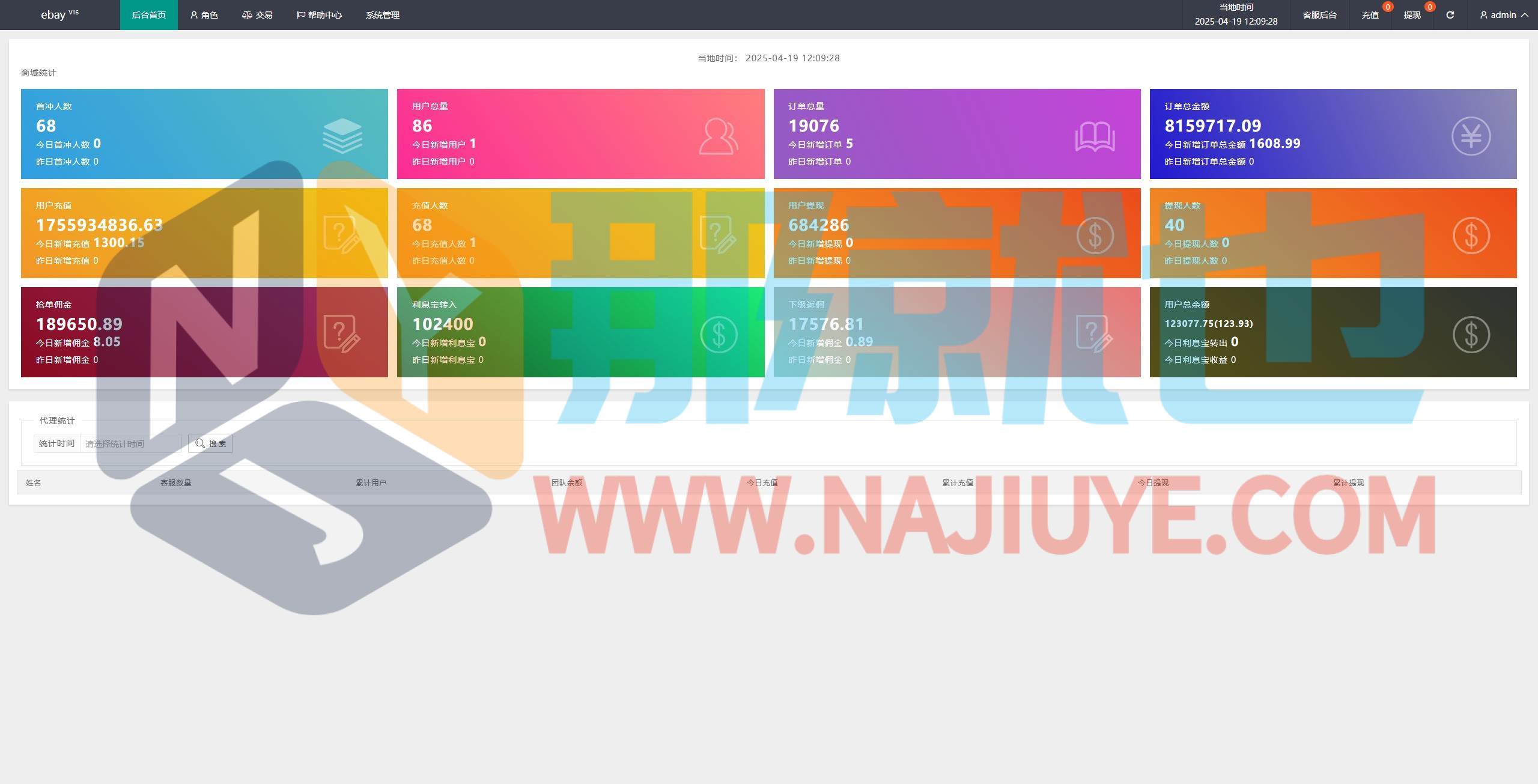Click the edit icon on 抢单佣金 card
This screenshot has height=784, width=1538.
pos(342,333)
